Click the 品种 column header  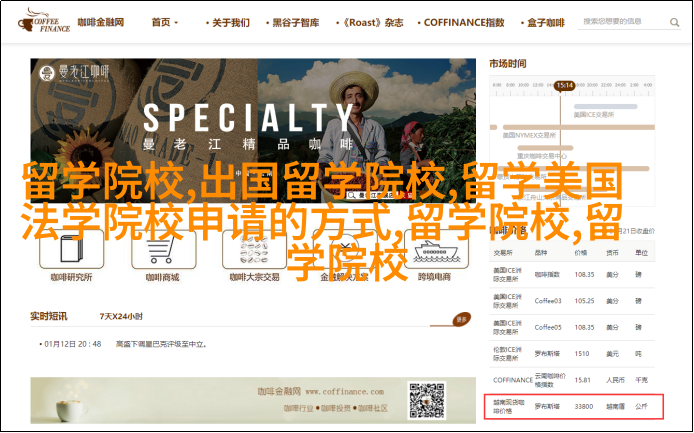point(541,253)
